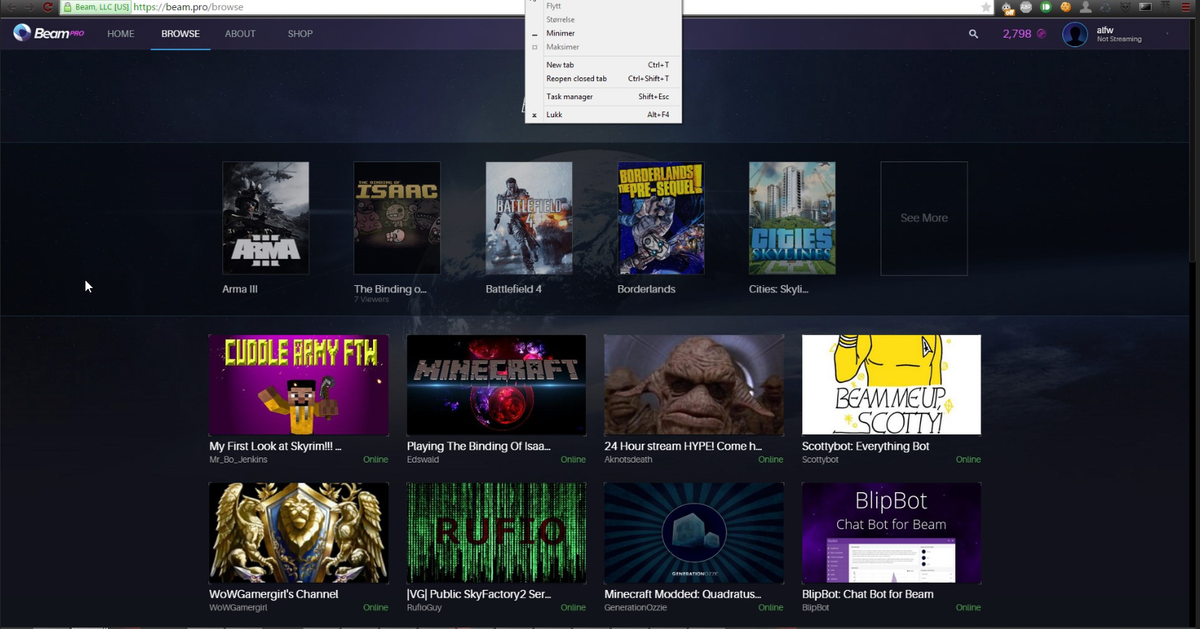Click 'WoWGamergirl's Channel' title
The image size is (1200, 629).
[x=273, y=594]
